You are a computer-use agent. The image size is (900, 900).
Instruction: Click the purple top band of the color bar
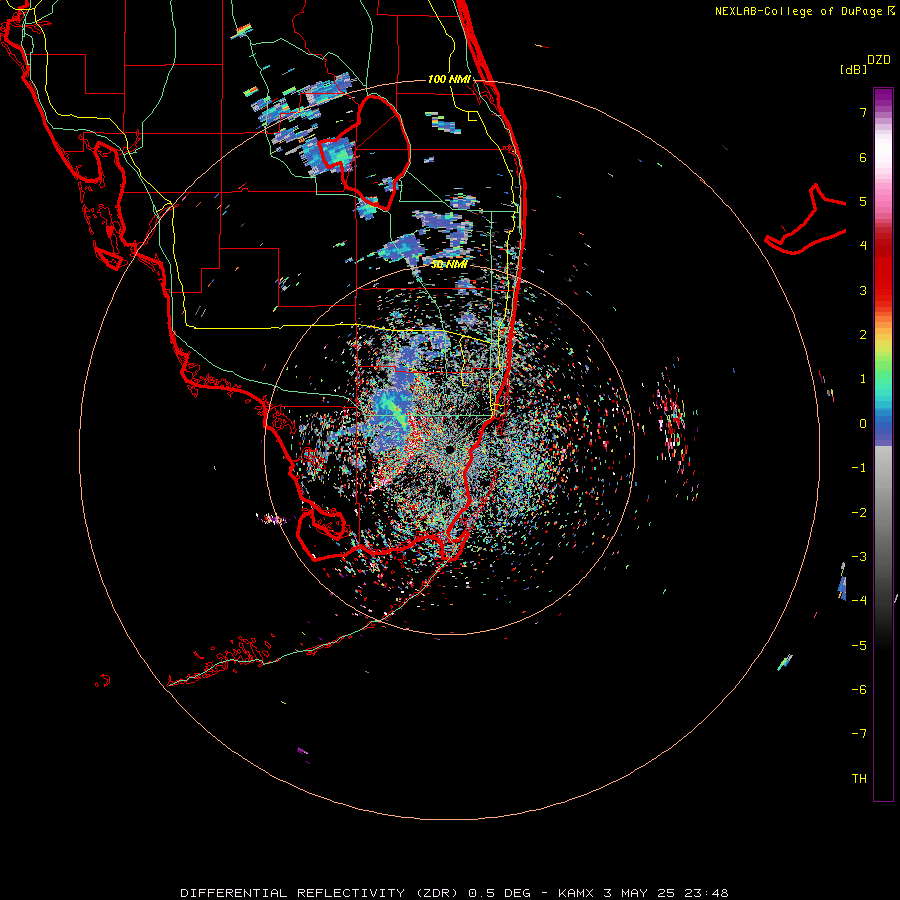pyautogui.click(x=883, y=98)
